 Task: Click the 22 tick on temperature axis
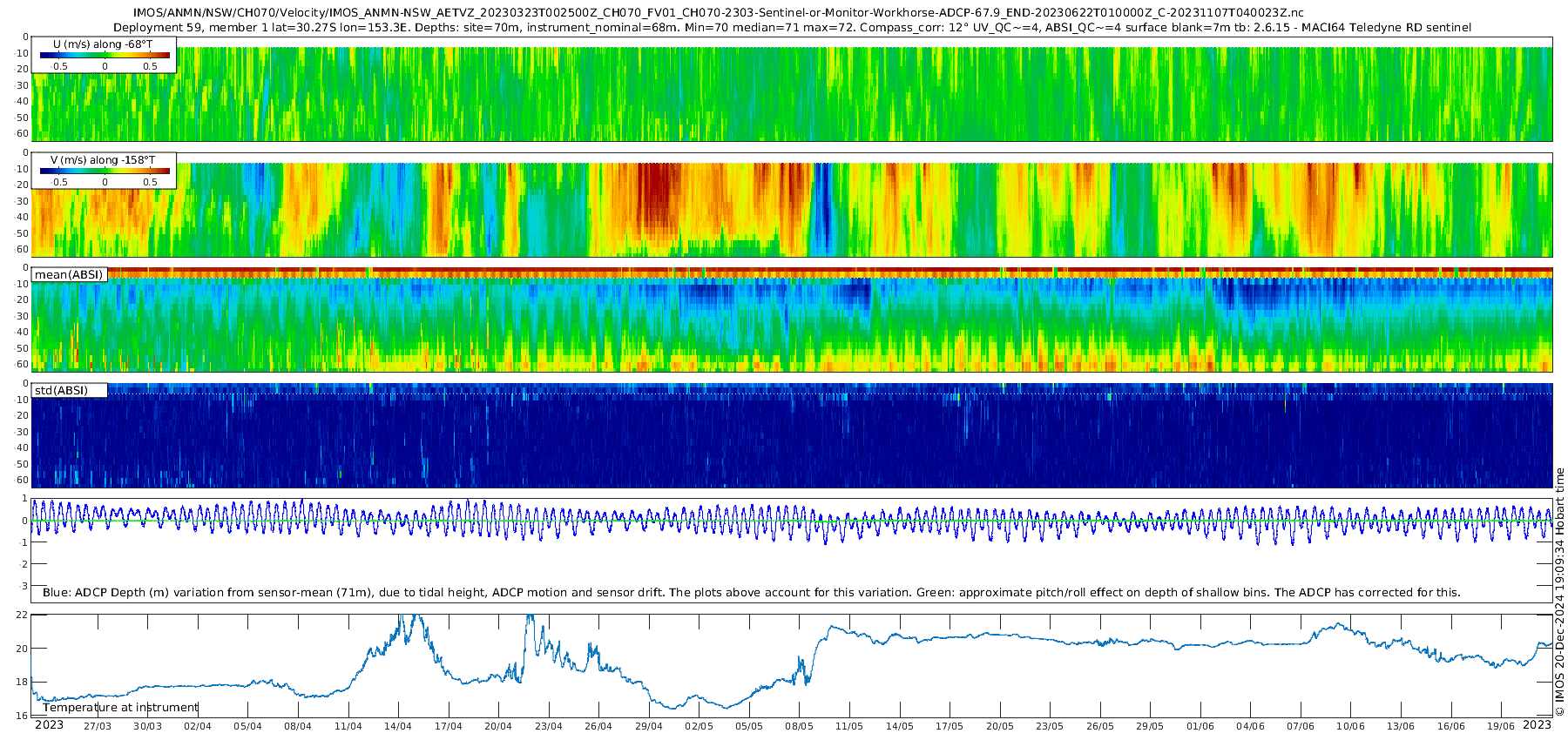pyautogui.click(x=23, y=616)
